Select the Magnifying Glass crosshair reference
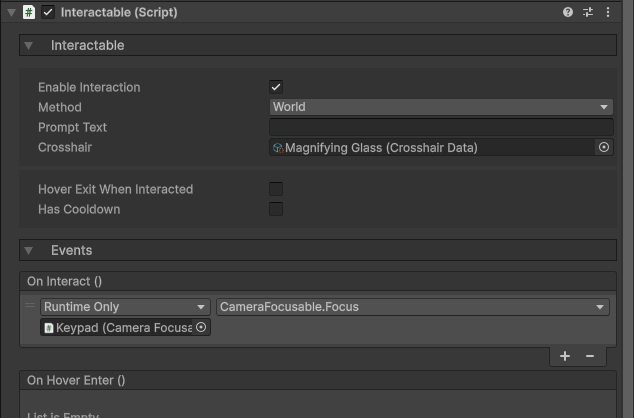This screenshot has height=418, width=634. (x=430, y=147)
